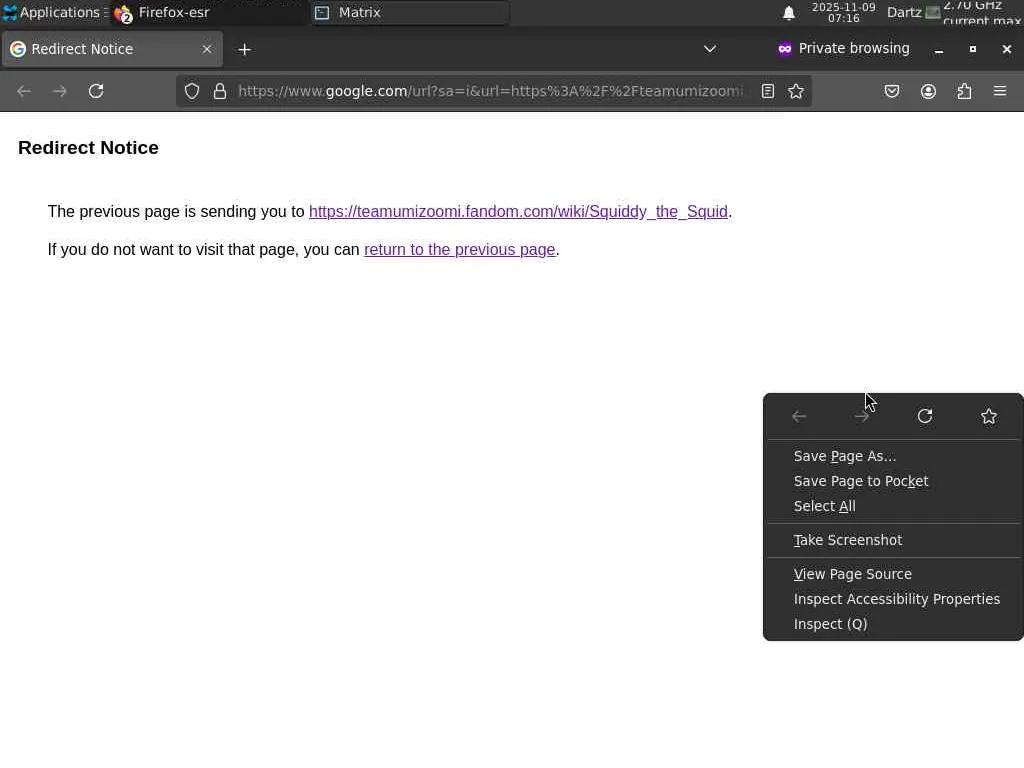Select the Redirect Notice tab
Viewport: 1024px width, 768px height.
click(x=112, y=49)
